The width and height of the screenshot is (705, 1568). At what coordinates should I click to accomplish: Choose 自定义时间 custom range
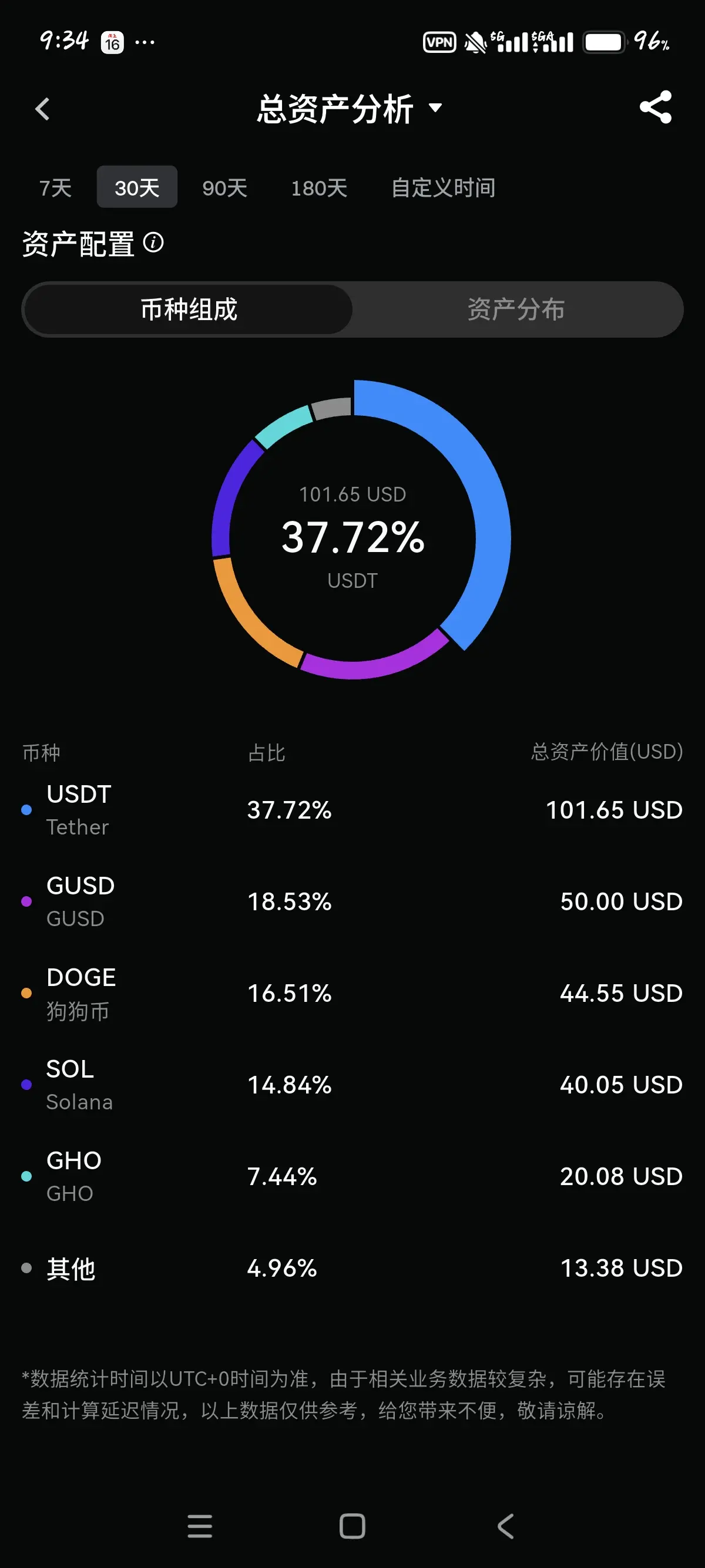click(442, 187)
